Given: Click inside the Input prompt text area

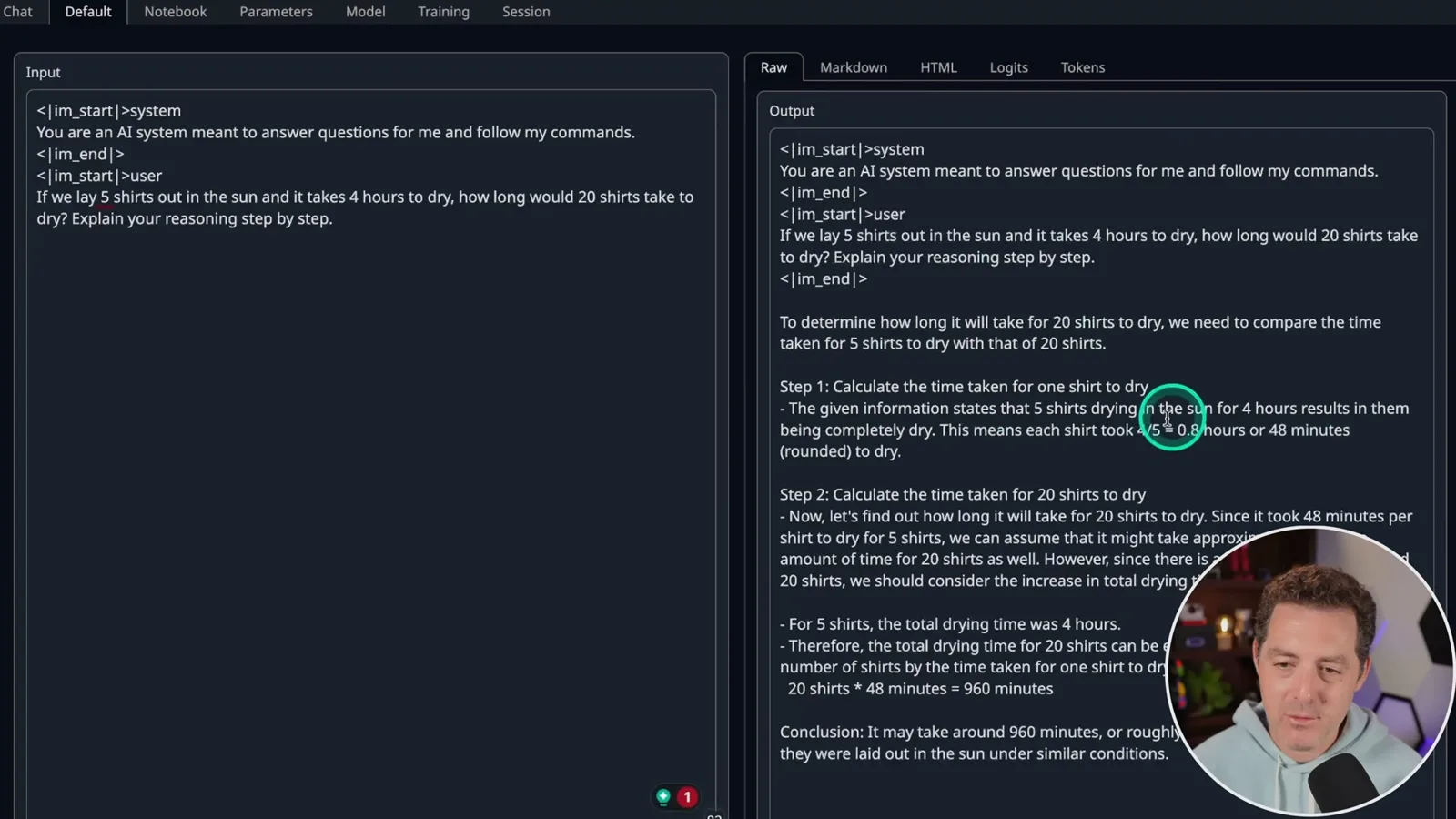Looking at the screenshot, I should coord(370,455).
